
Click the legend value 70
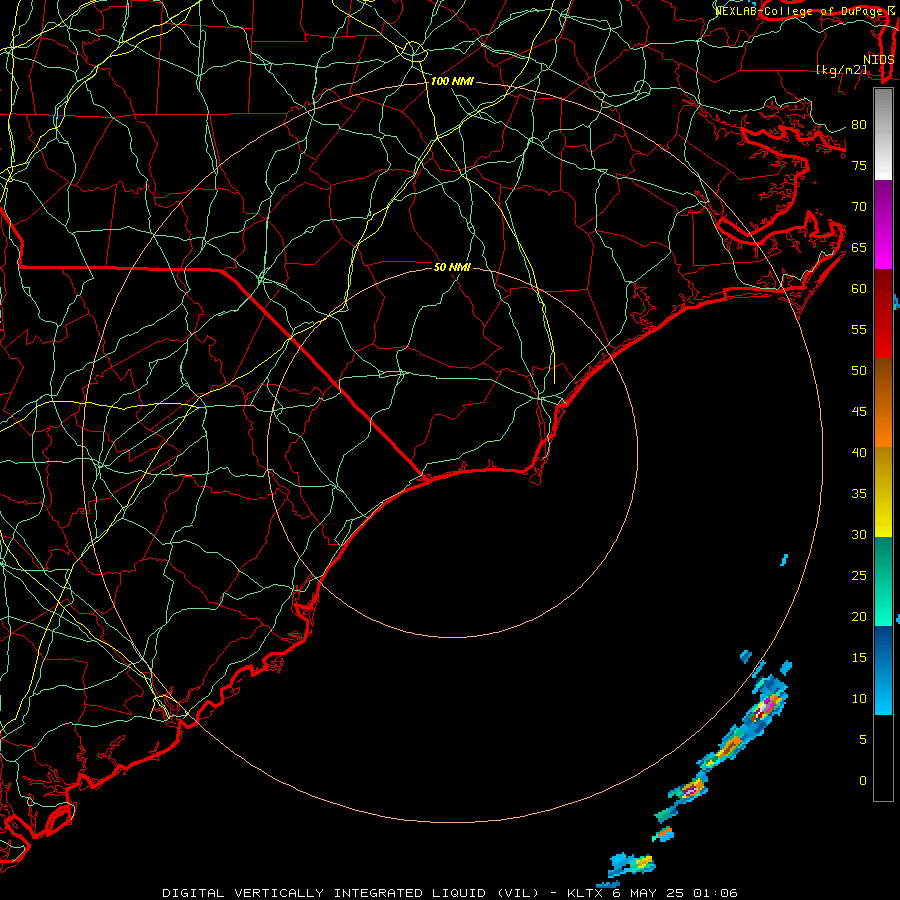859,207
